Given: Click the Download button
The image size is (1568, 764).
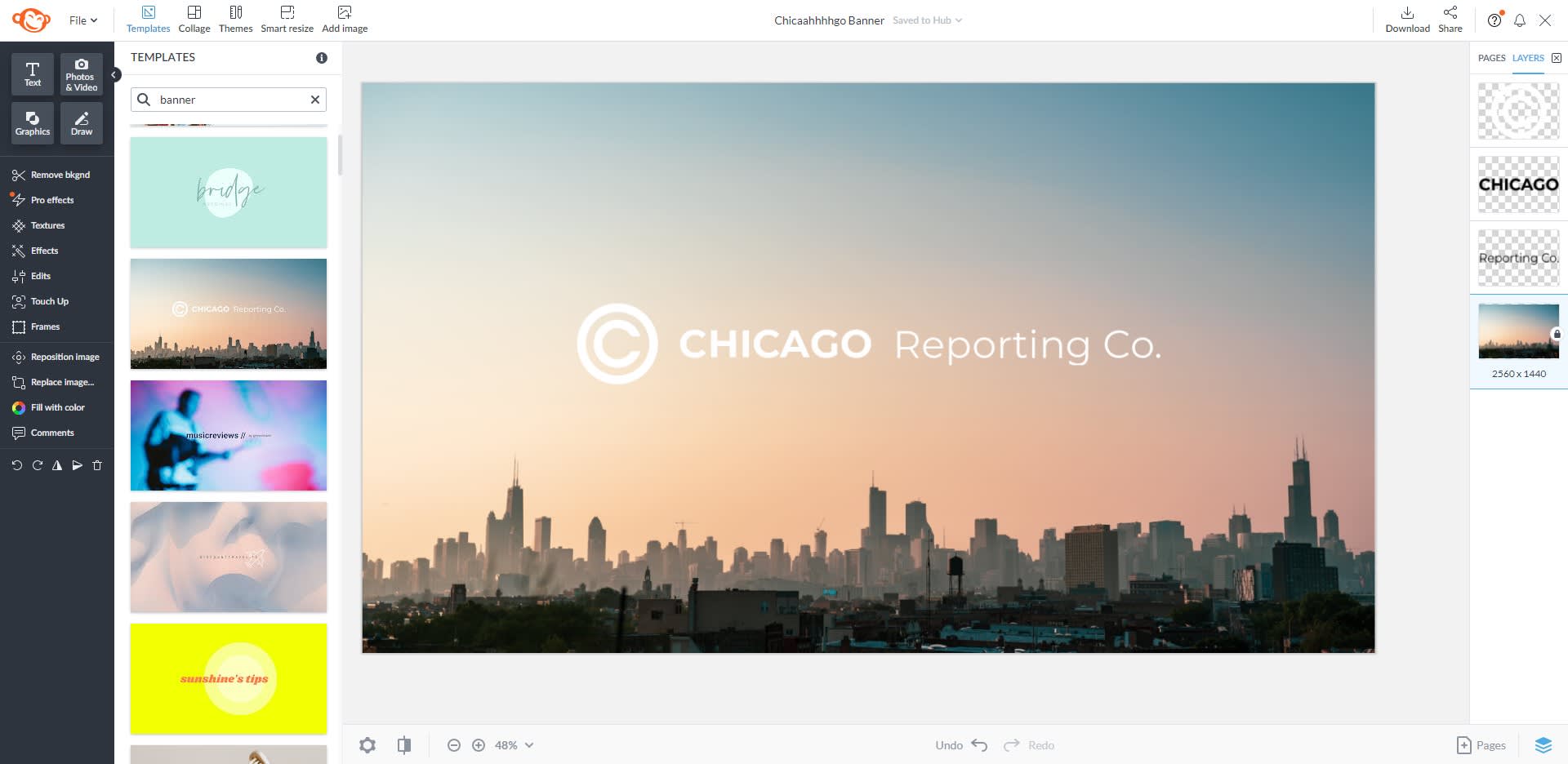Looking at the screenshot, I should point(1407,20).
